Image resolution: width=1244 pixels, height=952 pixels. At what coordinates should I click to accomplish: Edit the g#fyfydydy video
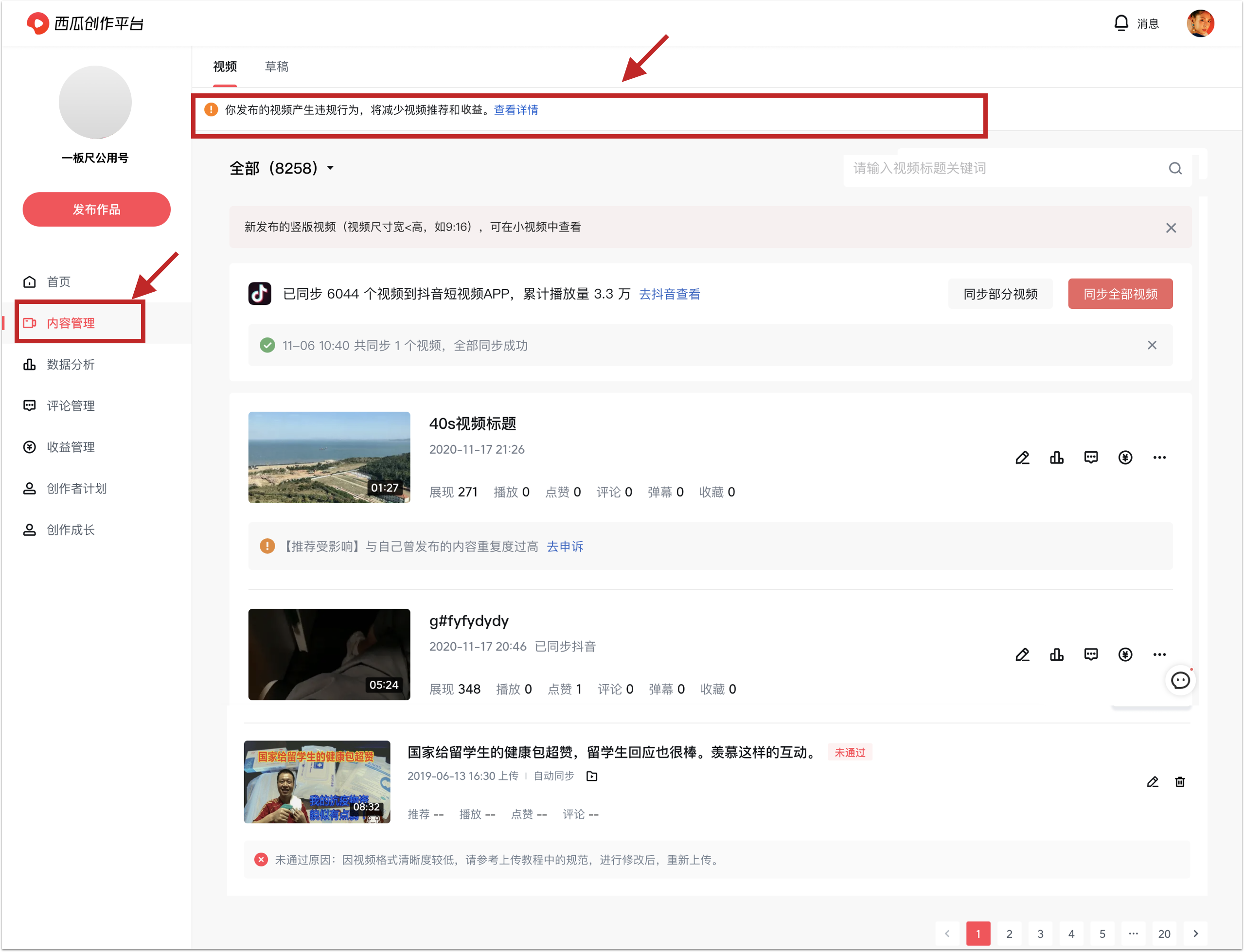(x=1022, y=654)
